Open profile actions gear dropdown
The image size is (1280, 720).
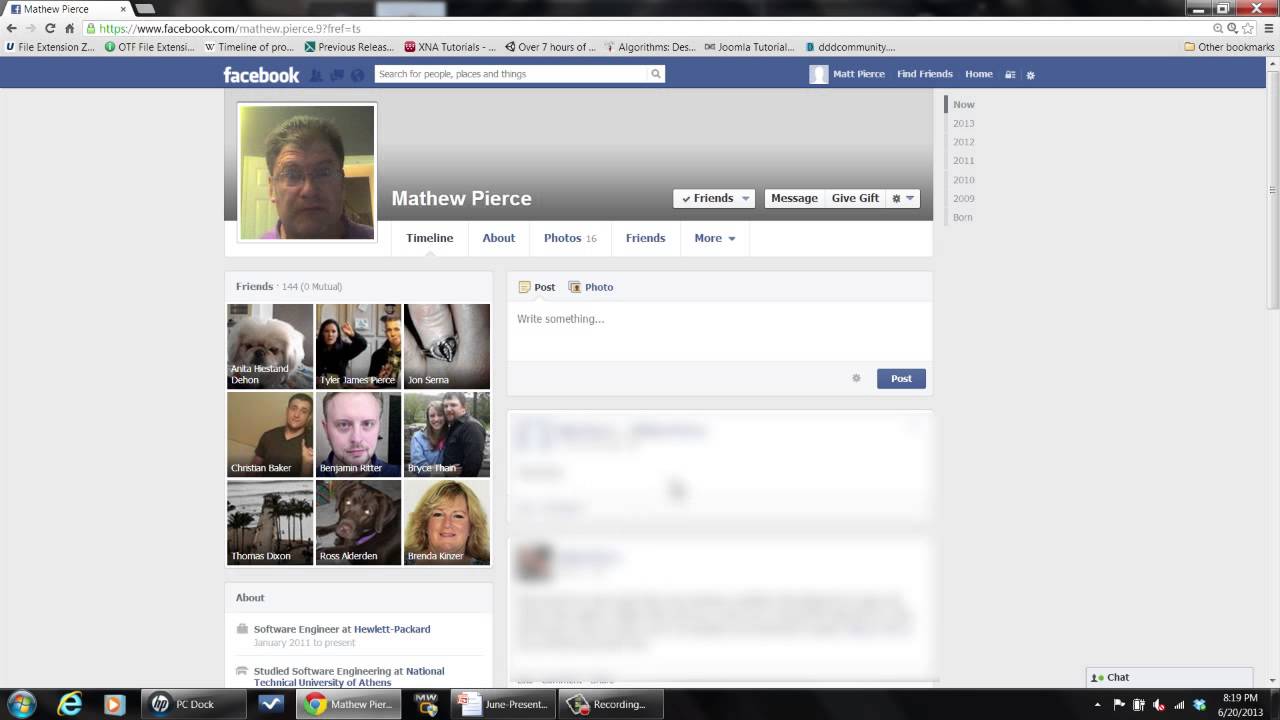point(902,198)
